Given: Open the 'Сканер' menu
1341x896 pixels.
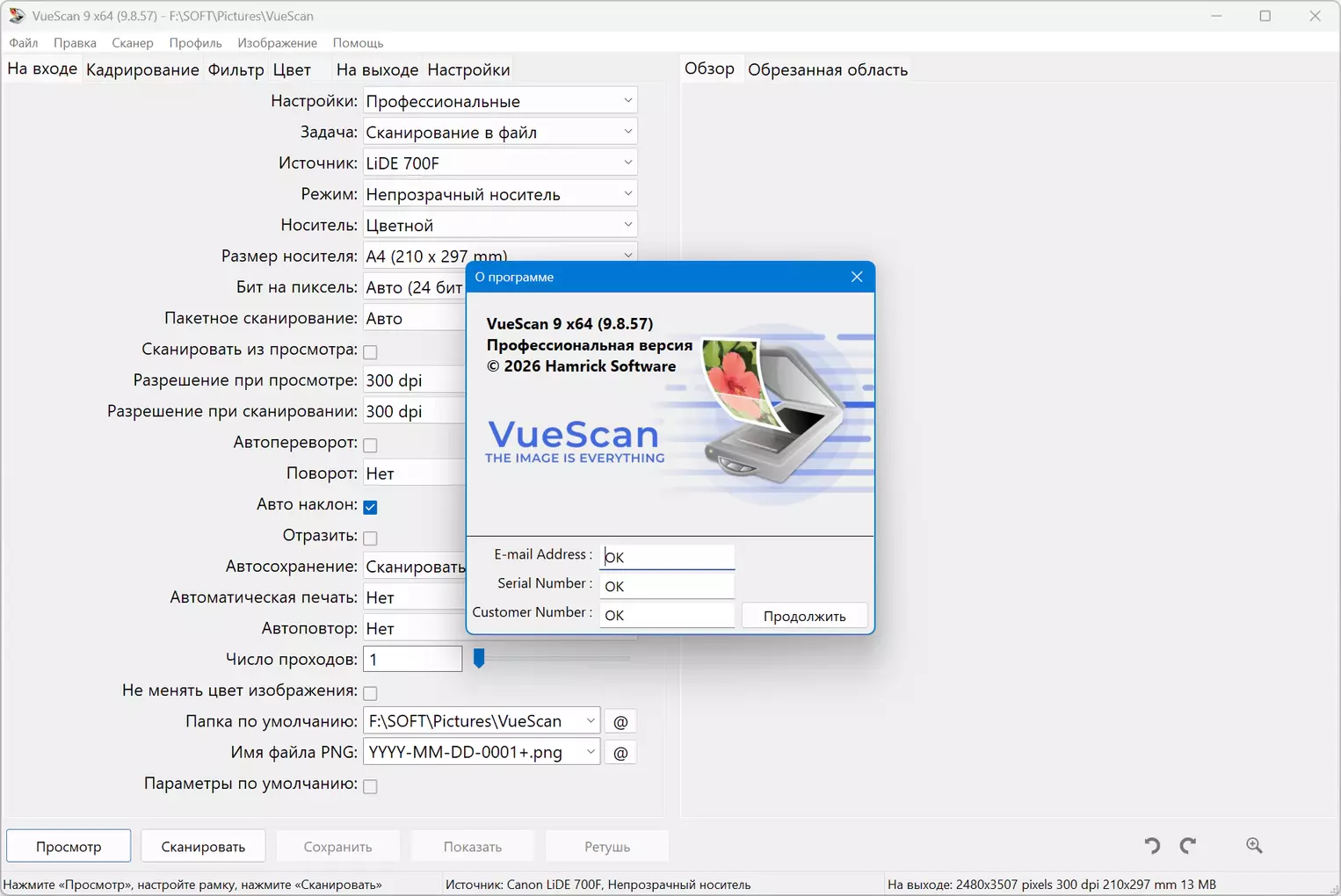Looking at the screenshot, I should click(133, 42).
